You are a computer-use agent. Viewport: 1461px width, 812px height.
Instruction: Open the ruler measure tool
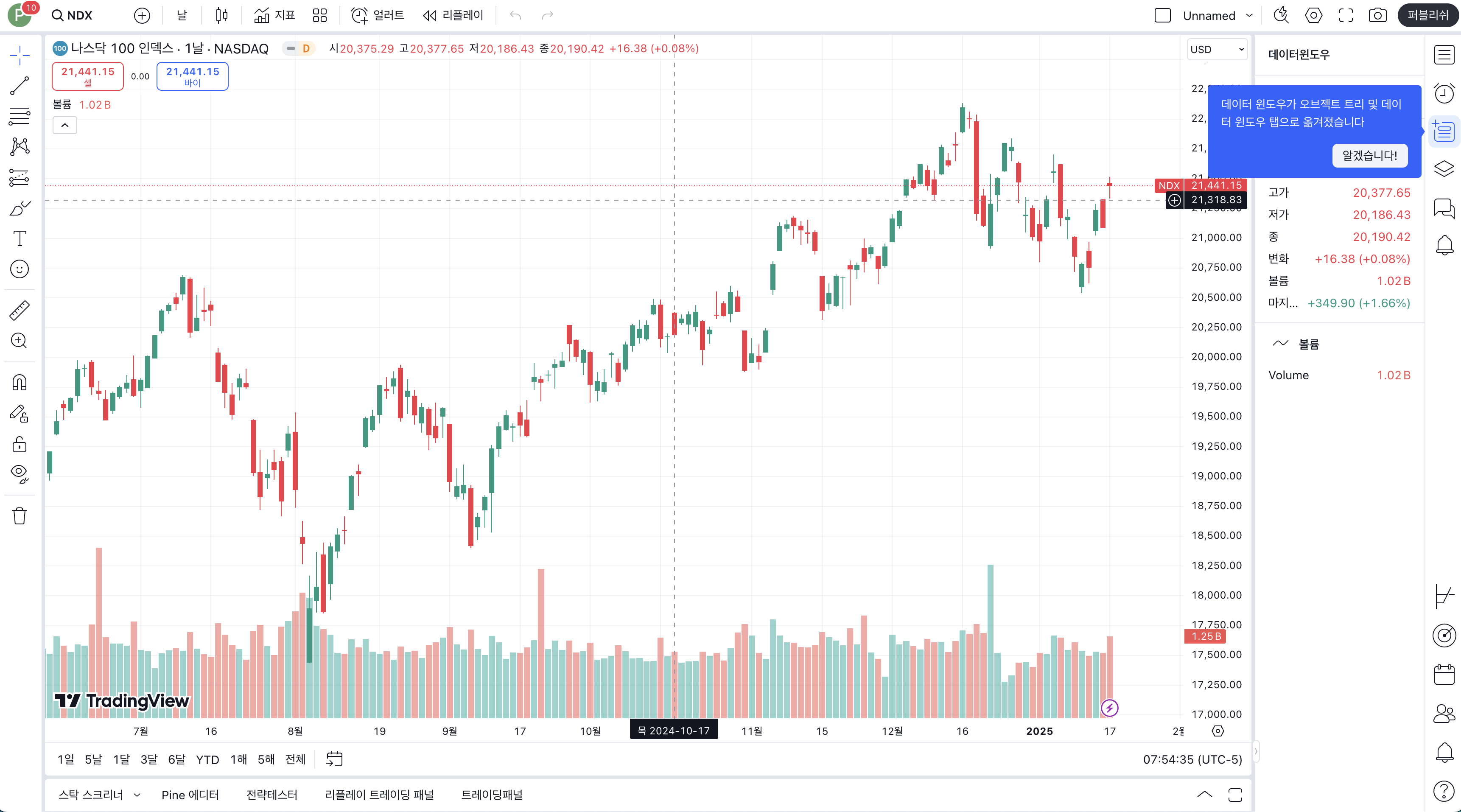(19, 310)
